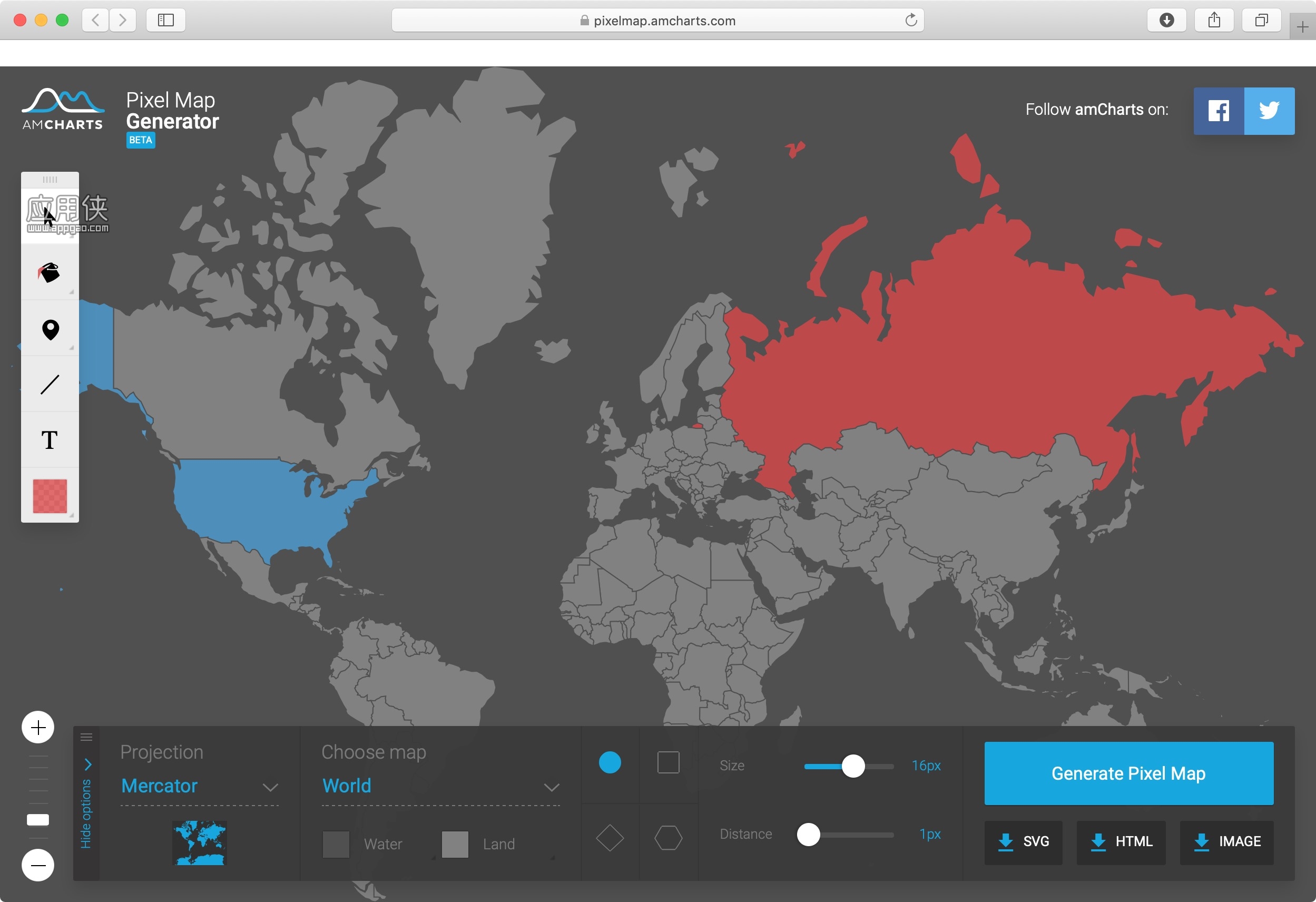Pick the Land color swatch
This screenshot has width=1316, height=902.
tap(455, 844)
